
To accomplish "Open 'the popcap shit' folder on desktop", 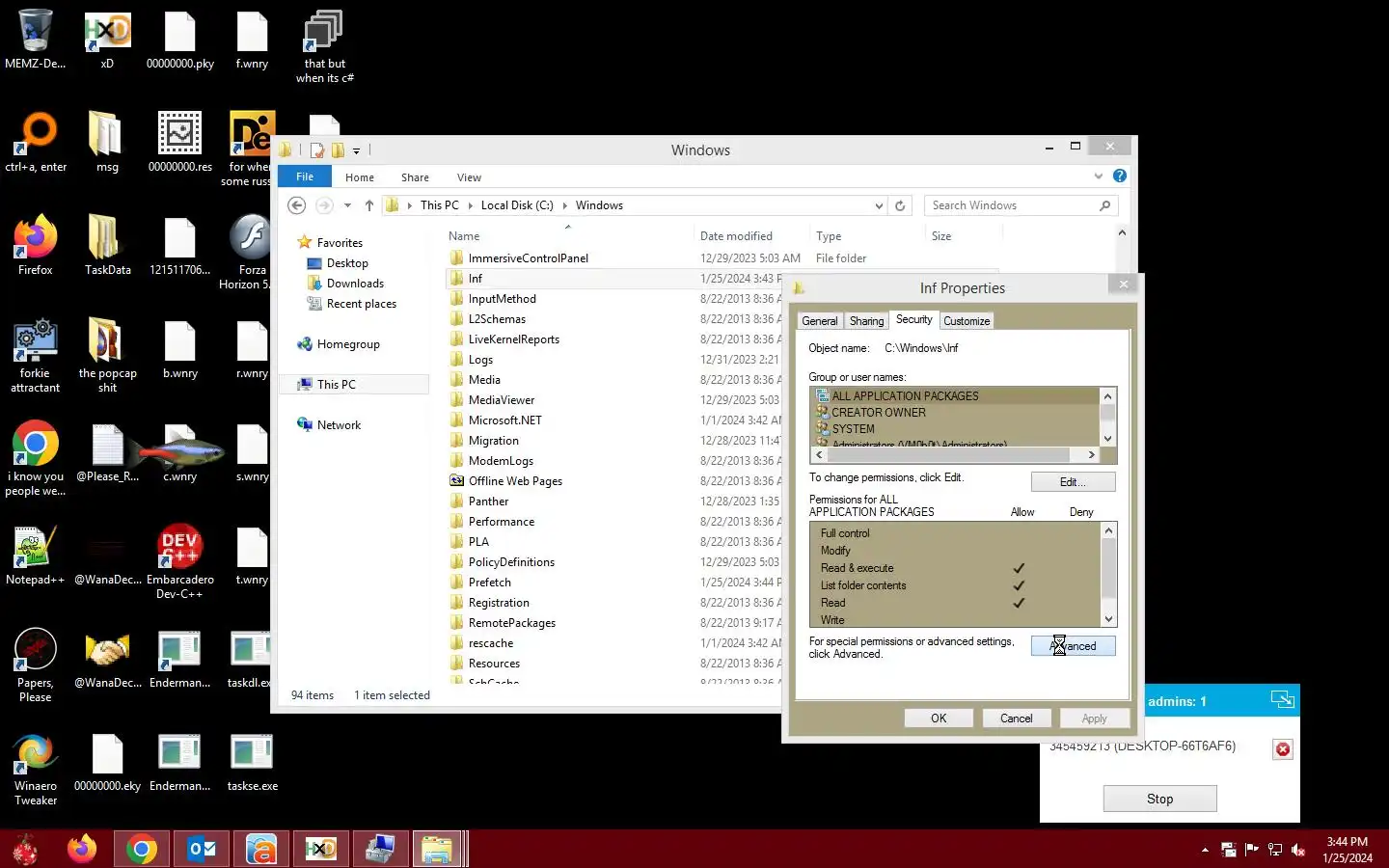I will tap(107, 355).
